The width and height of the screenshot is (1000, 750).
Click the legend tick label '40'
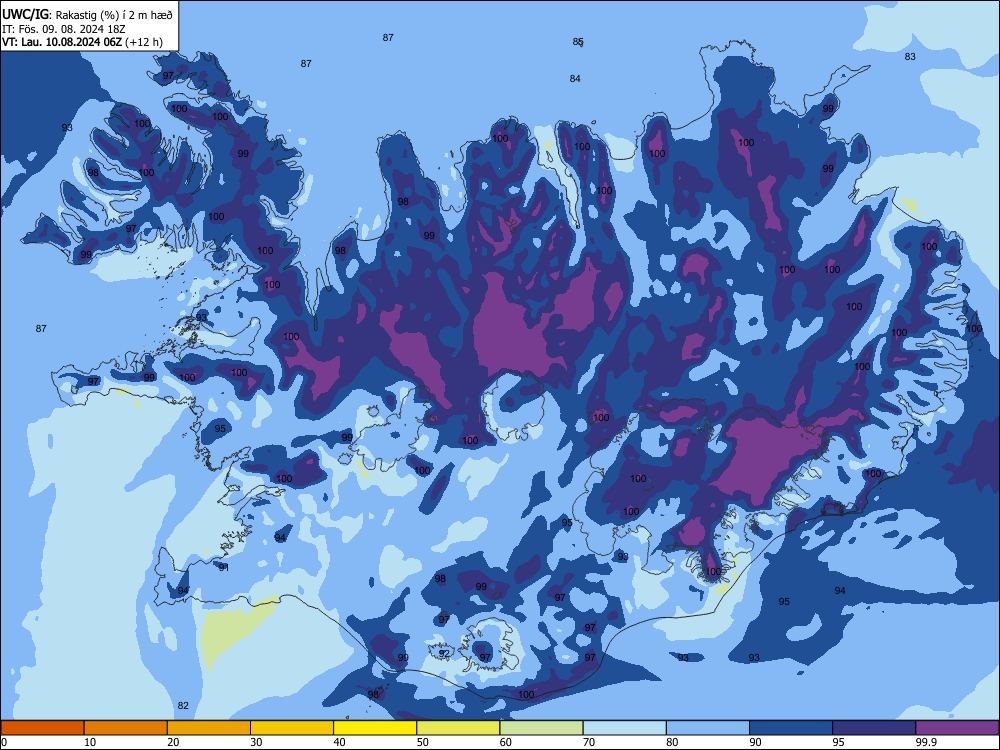point(339,742)
